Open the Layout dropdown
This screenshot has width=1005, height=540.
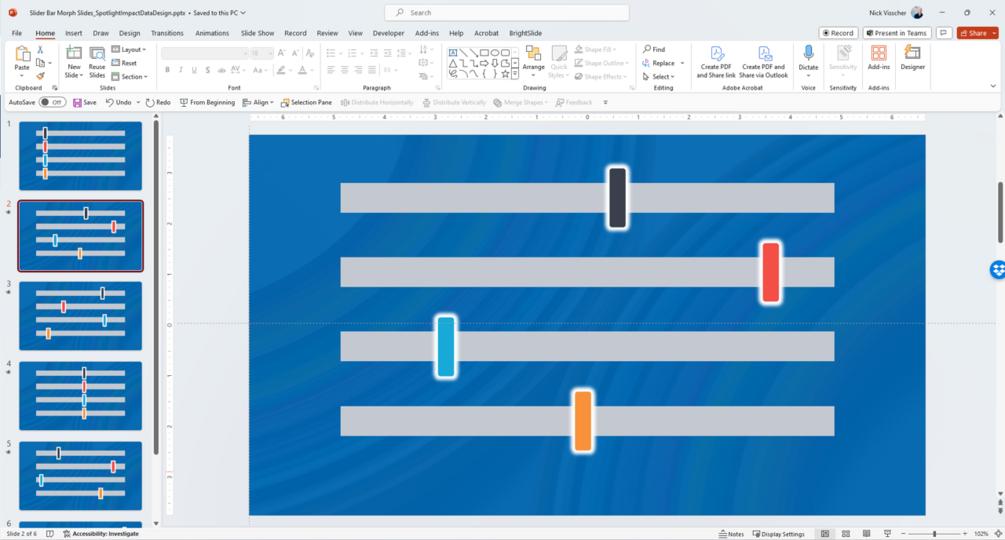click(129, 49)
